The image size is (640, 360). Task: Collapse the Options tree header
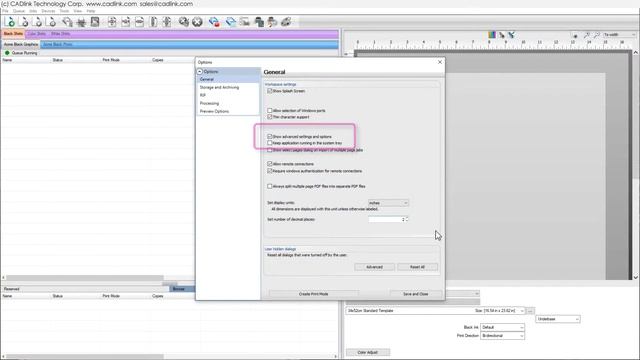tap(200, 71)
